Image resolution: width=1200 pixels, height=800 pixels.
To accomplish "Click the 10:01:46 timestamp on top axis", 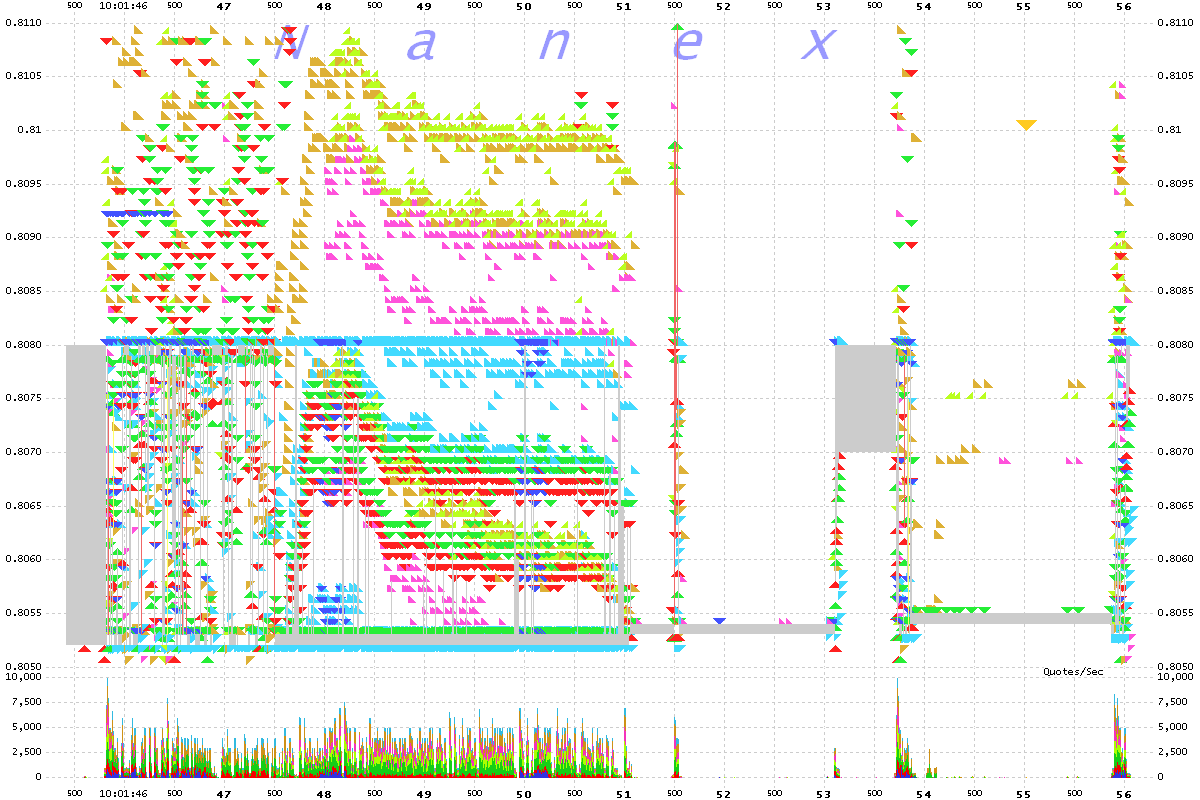I will tap(124, 6).
